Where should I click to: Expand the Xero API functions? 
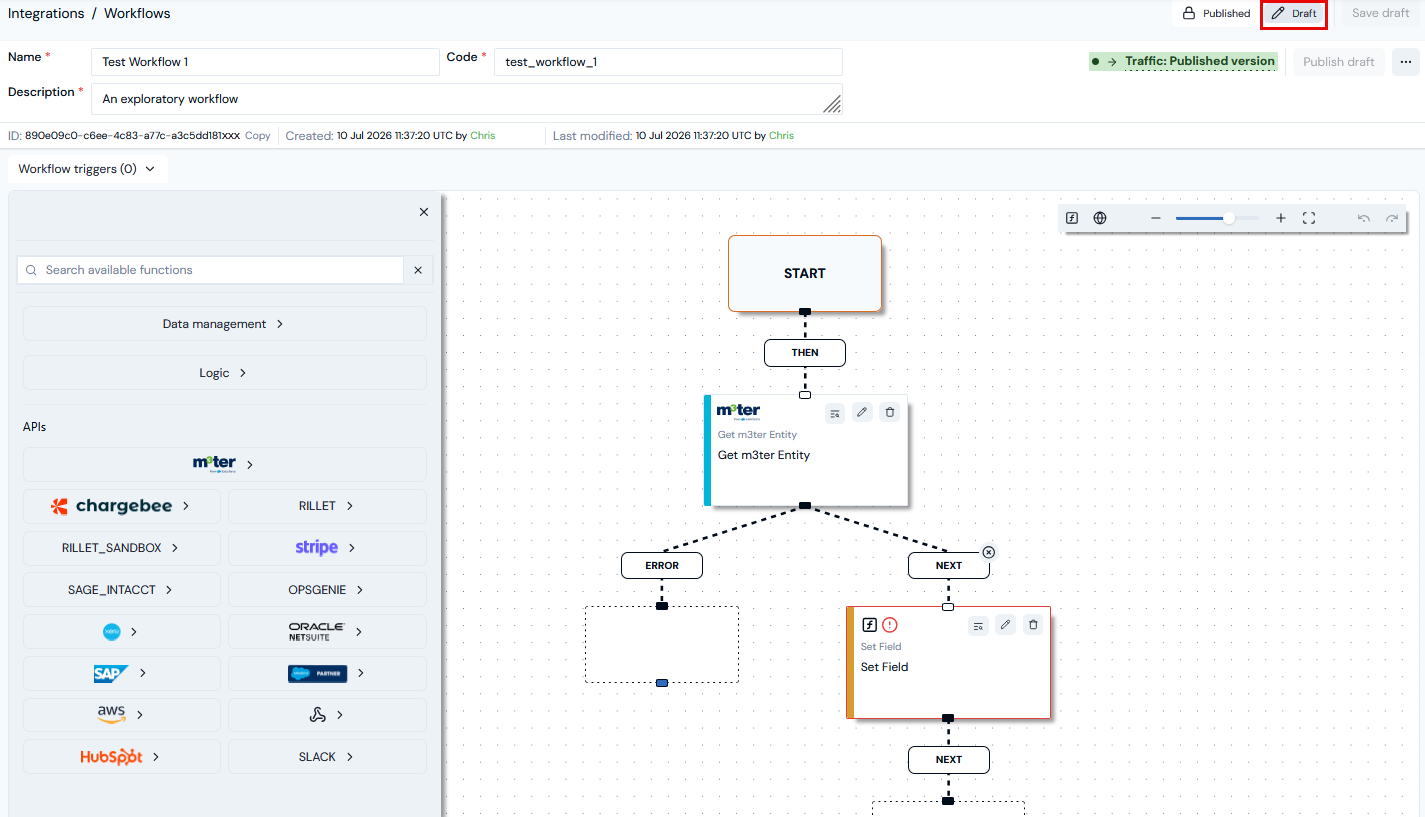click(123, 632)
